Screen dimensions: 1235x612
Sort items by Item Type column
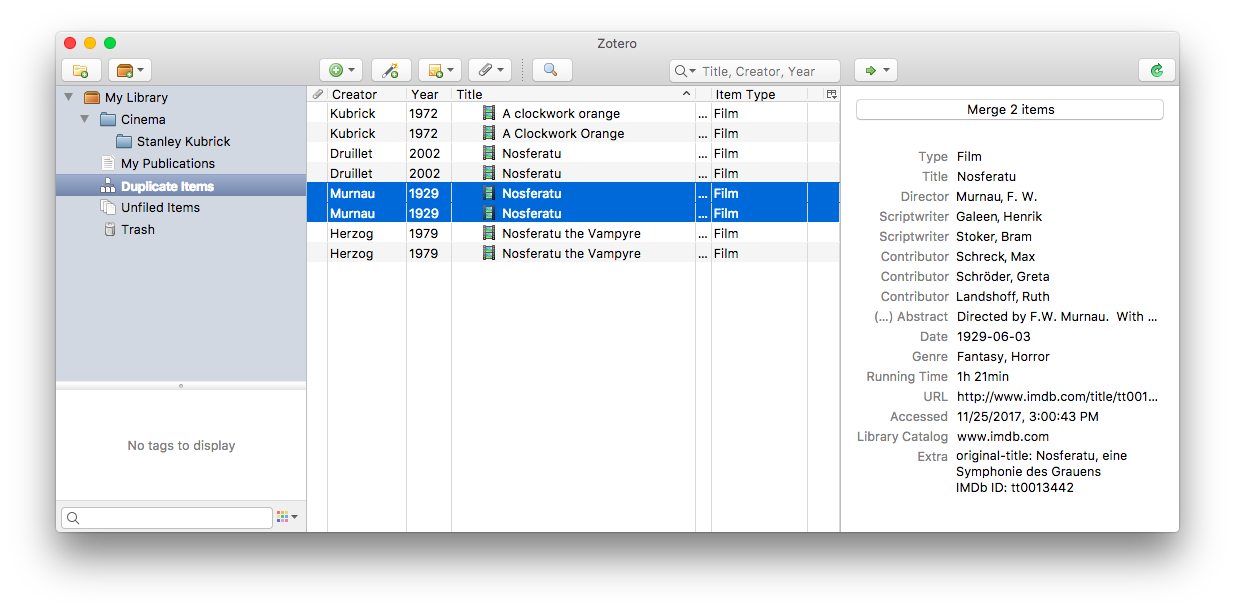[759, 94]
